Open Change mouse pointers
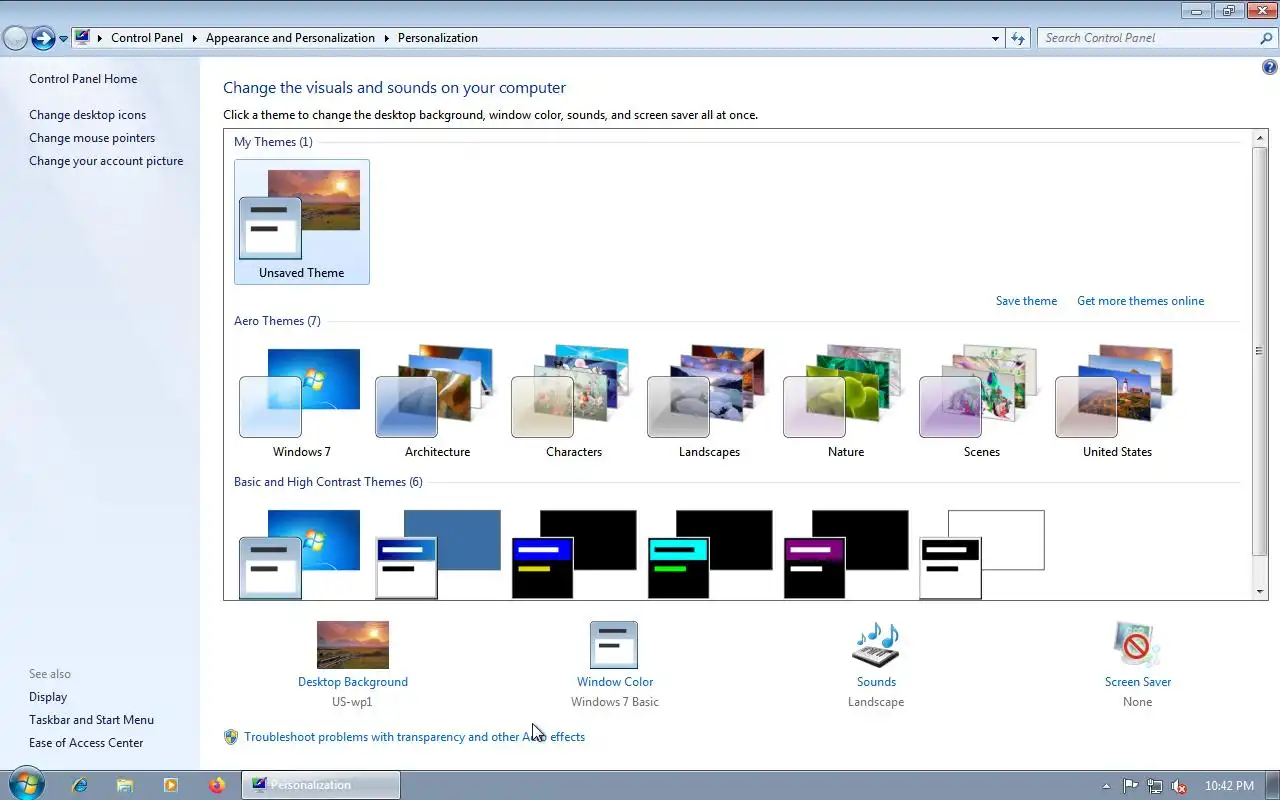The image size is (1280, 800). pyautogui.click(x=92, y=138)
